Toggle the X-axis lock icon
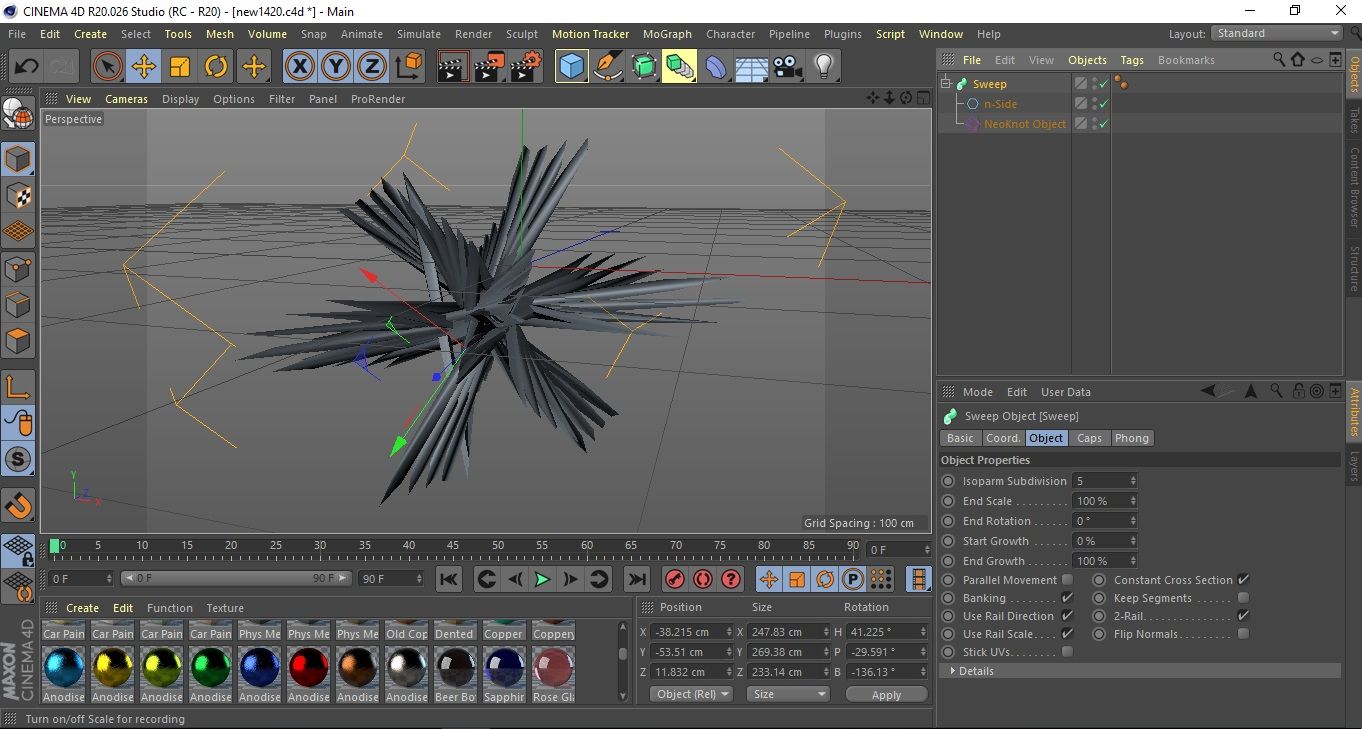Viewport: 1362px width, 729px height. click(x=299, y=67)
